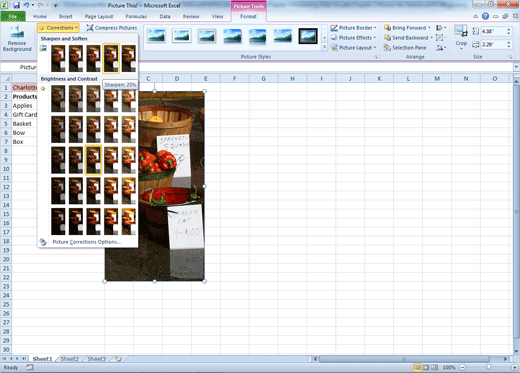Switch to the Sheet2 worksheet tab
The height and width of the screenshot is (373, 520).
(69, 359)
